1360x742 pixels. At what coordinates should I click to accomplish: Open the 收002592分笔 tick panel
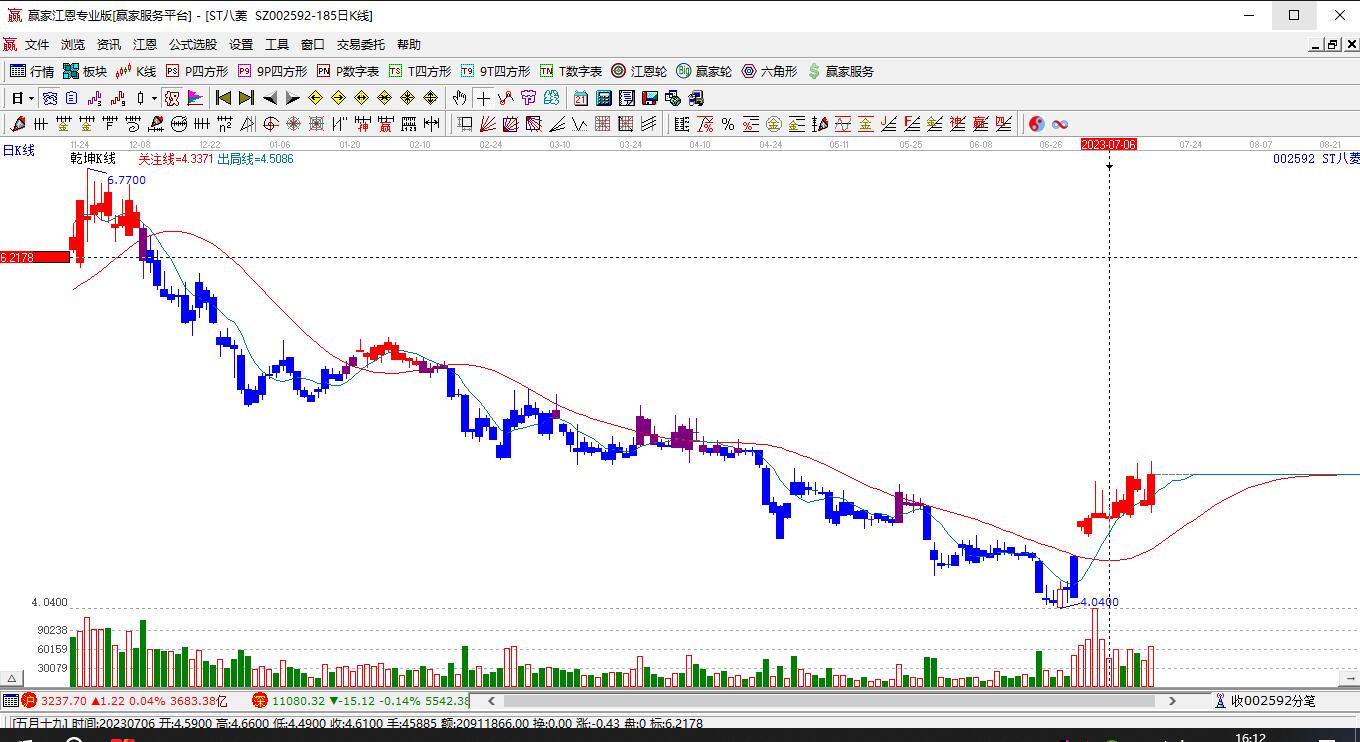click(1265, 701)
